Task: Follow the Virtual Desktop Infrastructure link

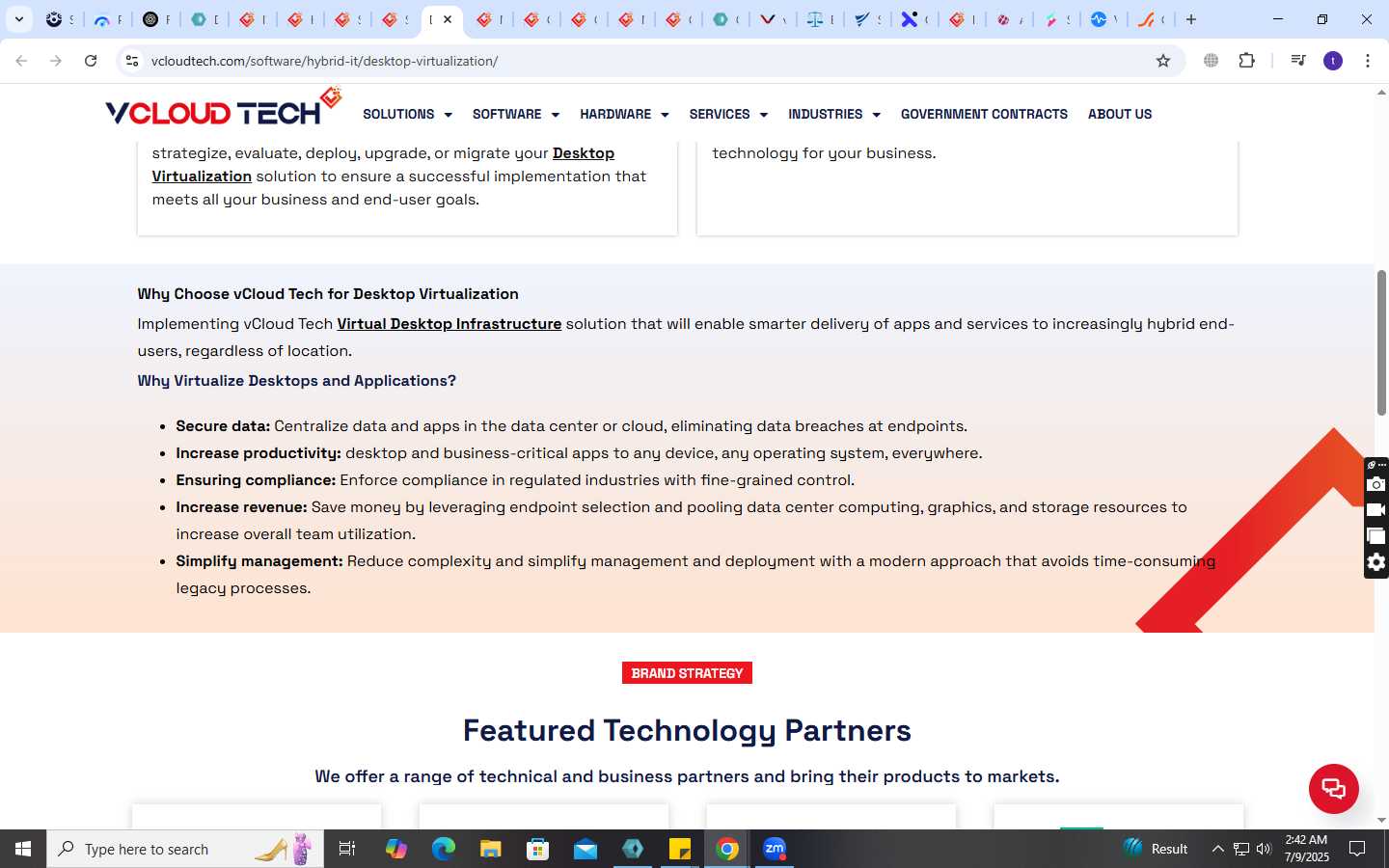Action: click(449, 324)
